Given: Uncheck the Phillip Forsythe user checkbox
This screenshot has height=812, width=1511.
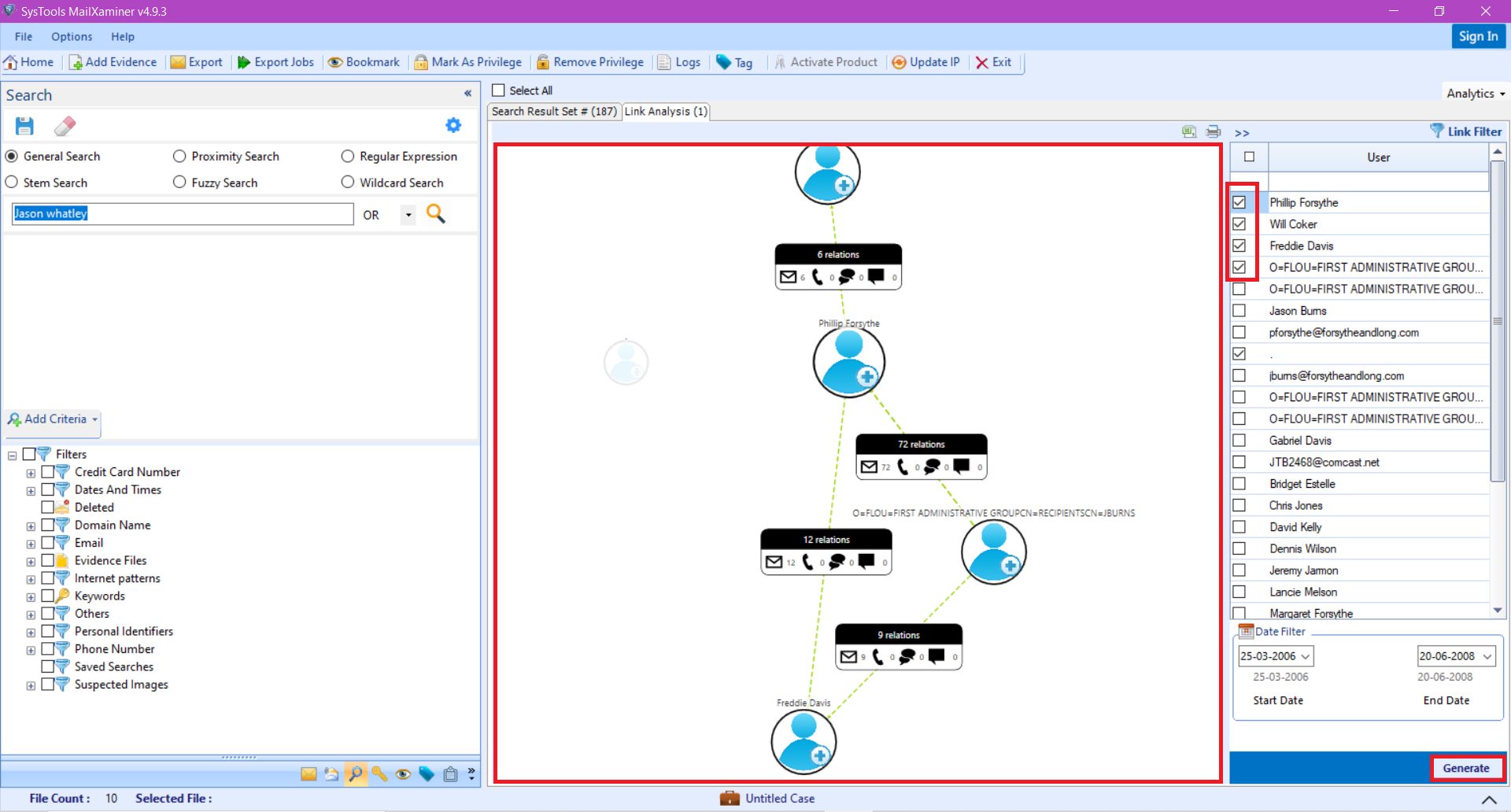Looking at the screenshot, I should tap(1240, 202).
